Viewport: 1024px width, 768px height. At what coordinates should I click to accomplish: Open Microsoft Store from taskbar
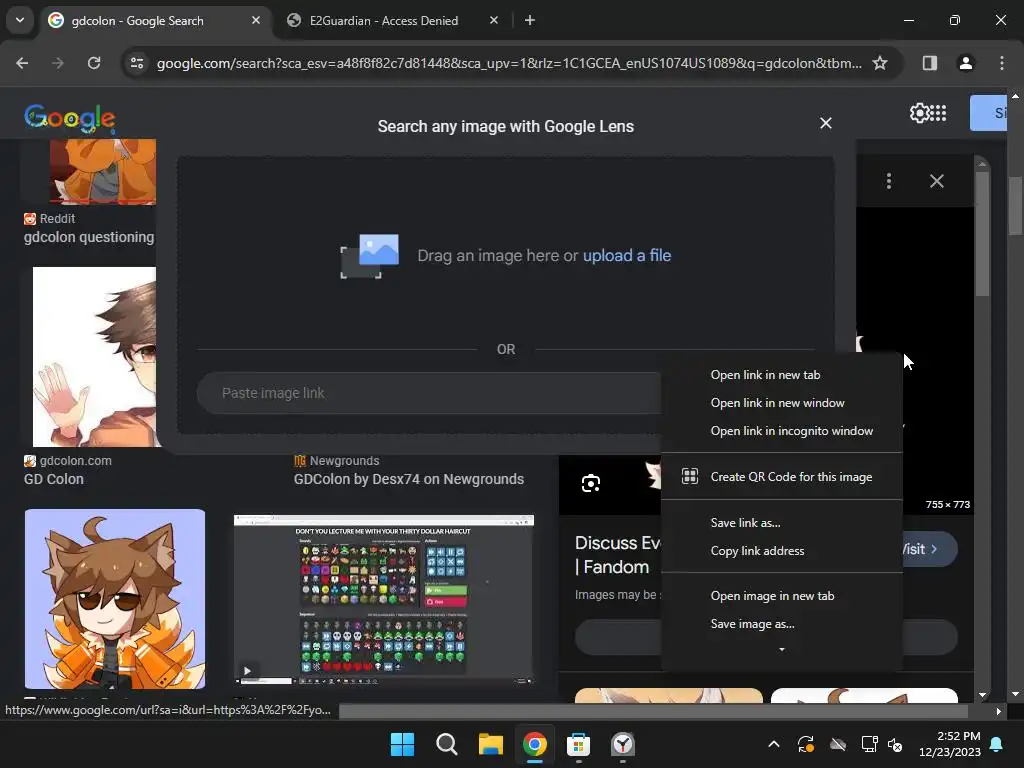(579, 744)
